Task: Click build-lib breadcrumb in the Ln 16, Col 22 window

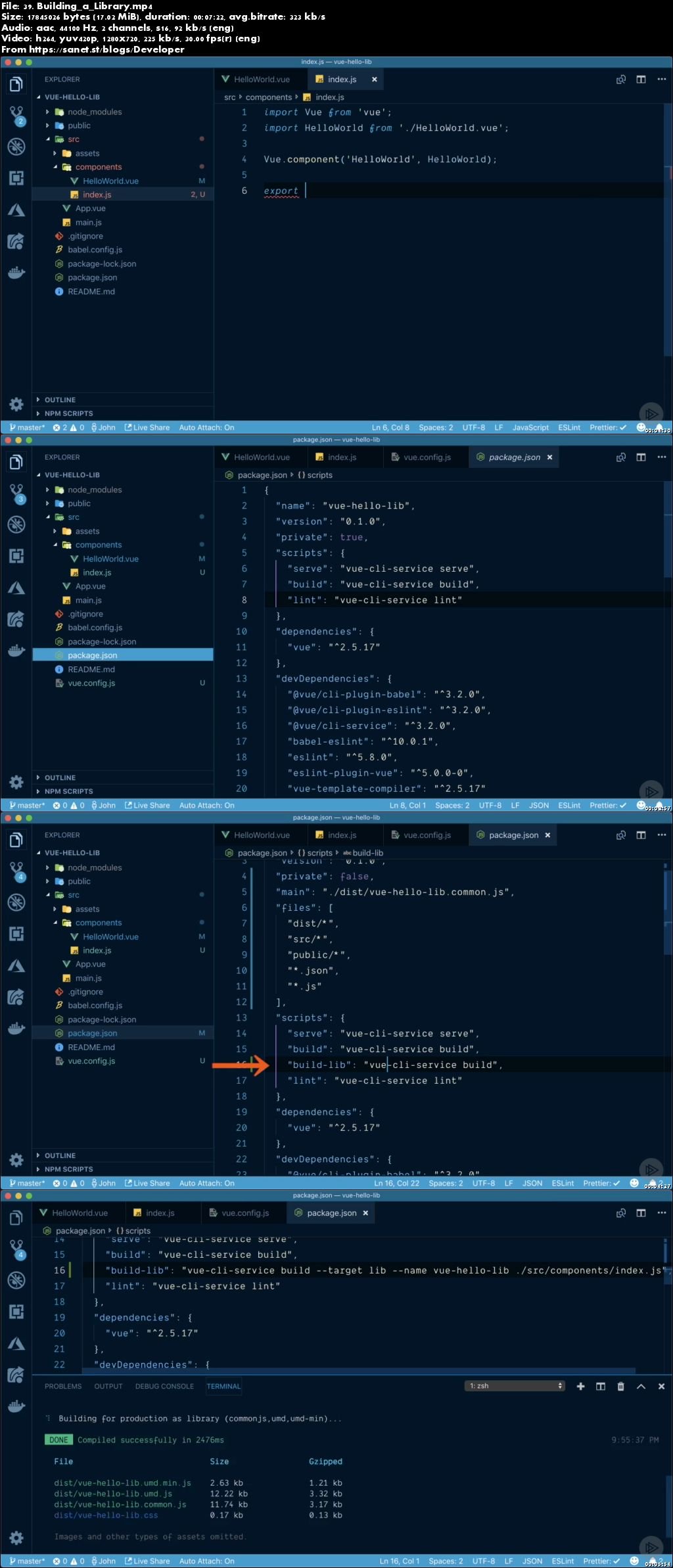Action: coord(363,853)
